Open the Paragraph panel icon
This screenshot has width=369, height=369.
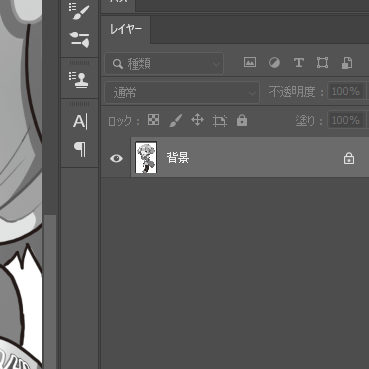point(80,149)
